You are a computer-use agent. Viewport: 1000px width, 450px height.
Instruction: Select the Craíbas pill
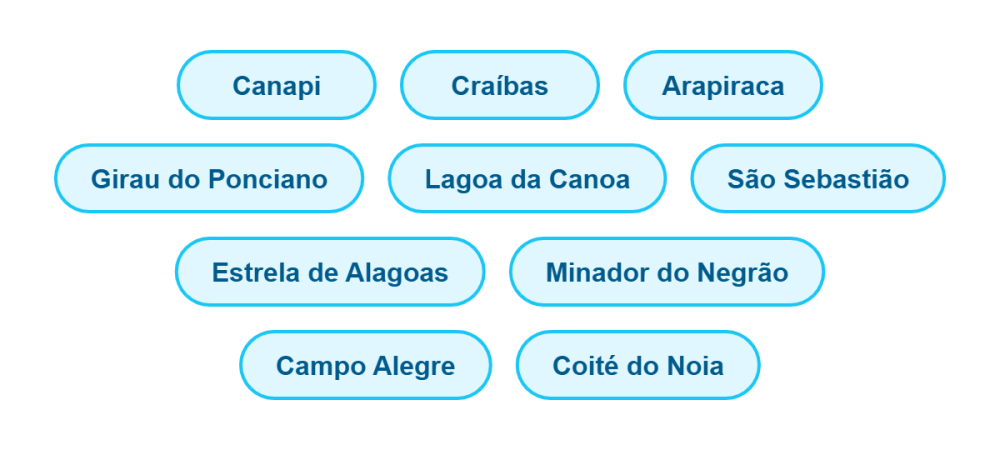(x=499, y=86)
